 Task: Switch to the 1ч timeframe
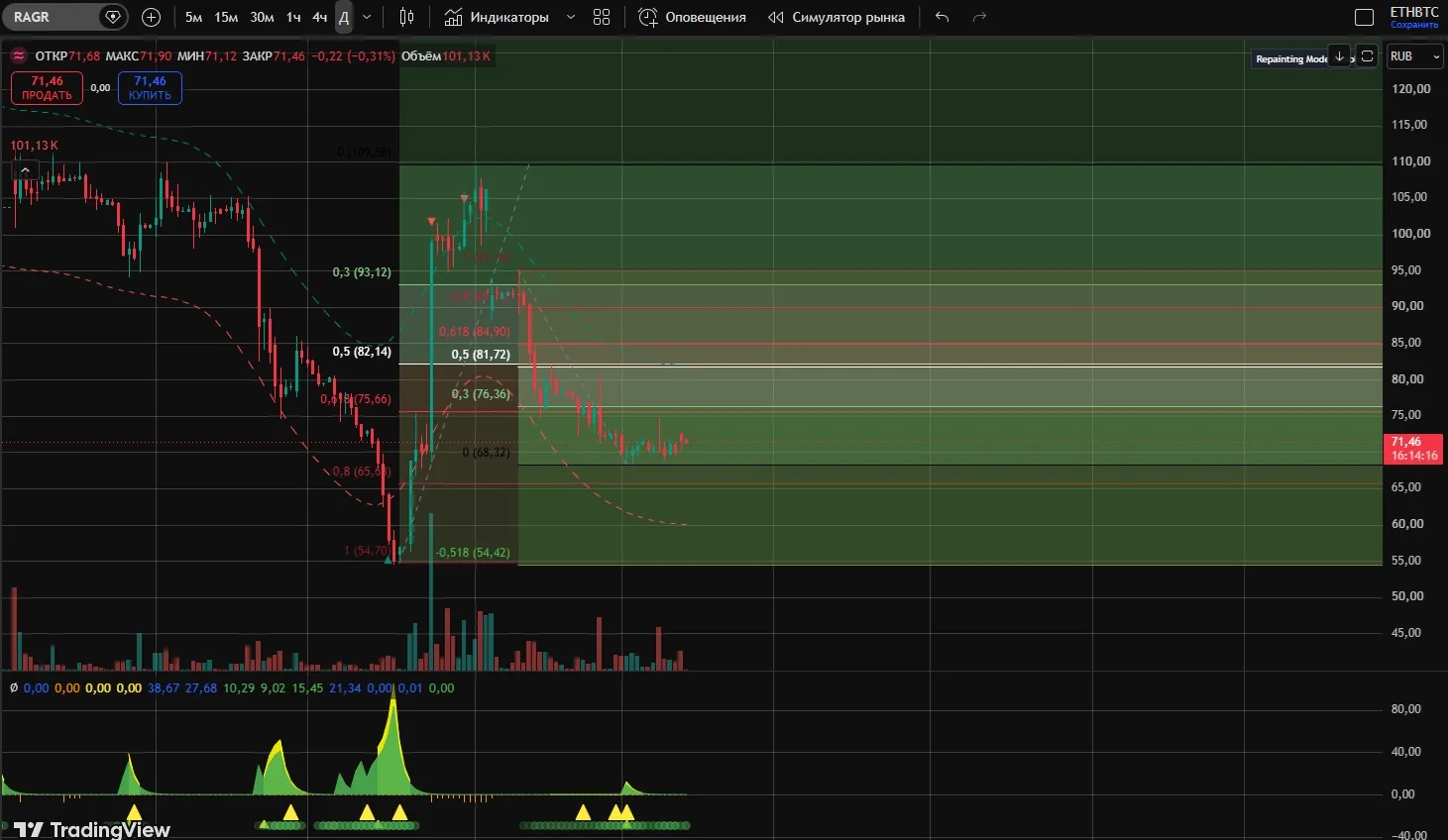coord(293,17)
